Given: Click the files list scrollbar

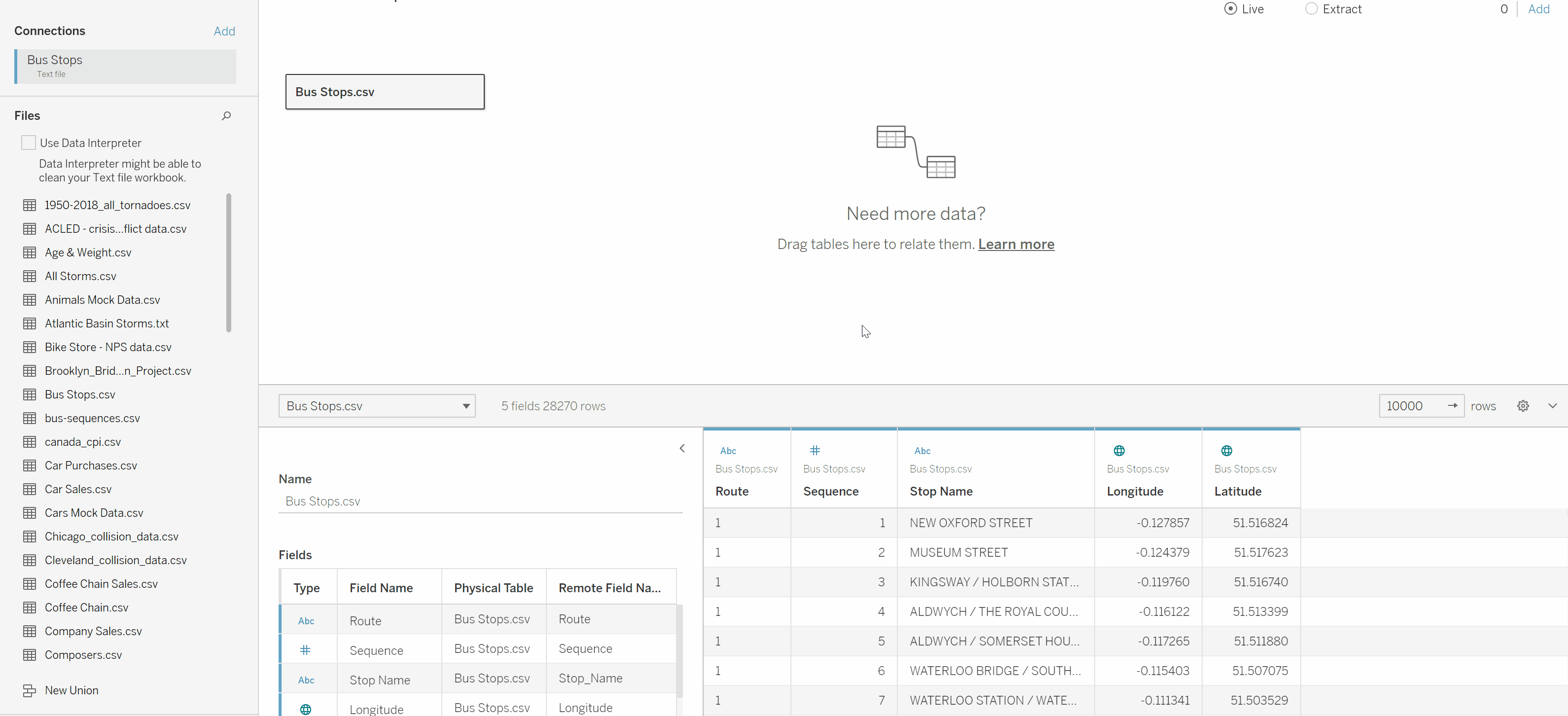Looking at the screenshot, I should [x=228, y=262].
